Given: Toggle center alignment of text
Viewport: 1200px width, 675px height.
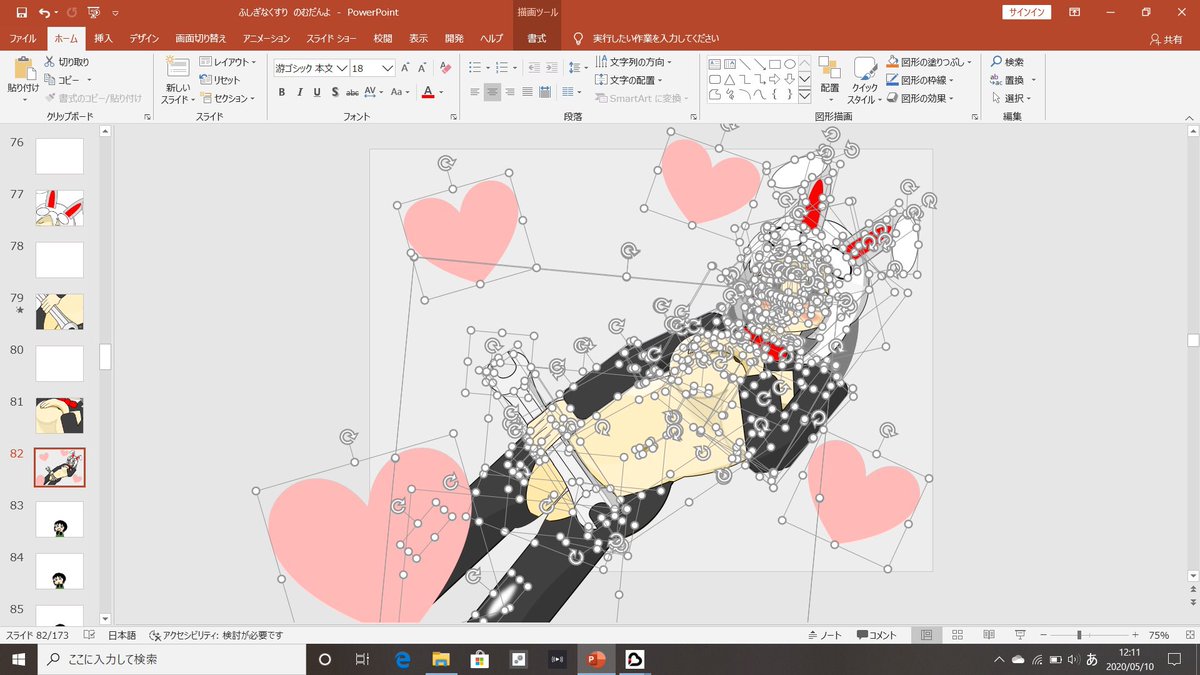Looking at the screenshot, I should tap(492, 92).
